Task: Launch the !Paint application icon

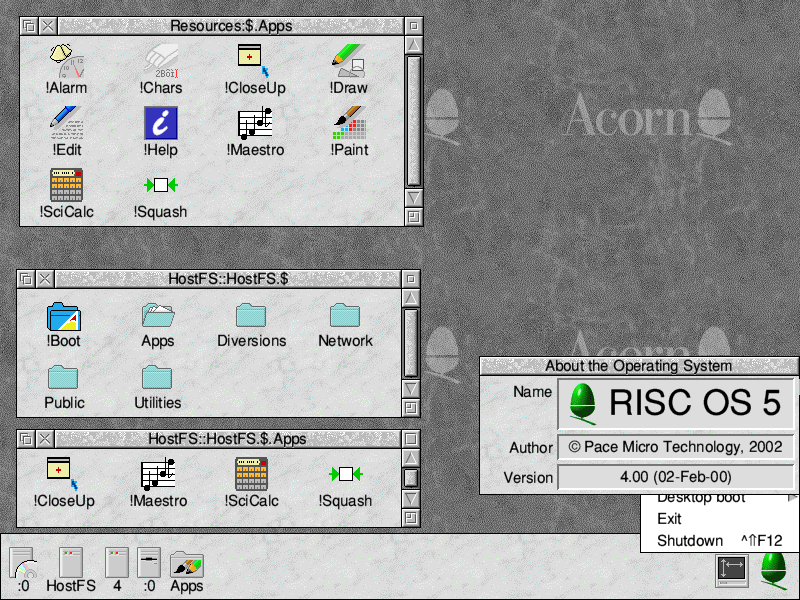Action: pyautogui.click(x=349, y=131)
